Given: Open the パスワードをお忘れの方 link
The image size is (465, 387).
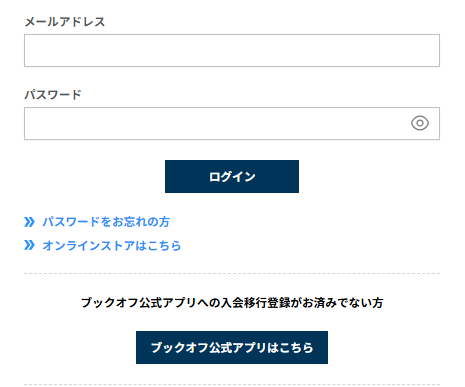Looking at the screenshot, I should coord(106,222).
